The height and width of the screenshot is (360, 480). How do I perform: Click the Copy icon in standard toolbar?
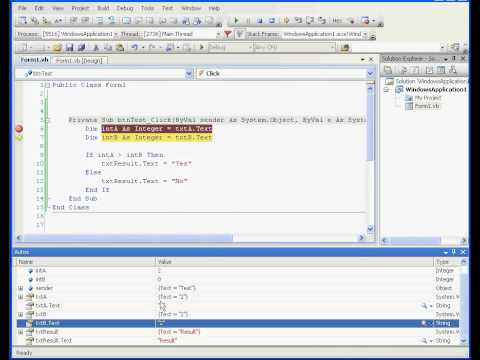(x=108, y=48)
